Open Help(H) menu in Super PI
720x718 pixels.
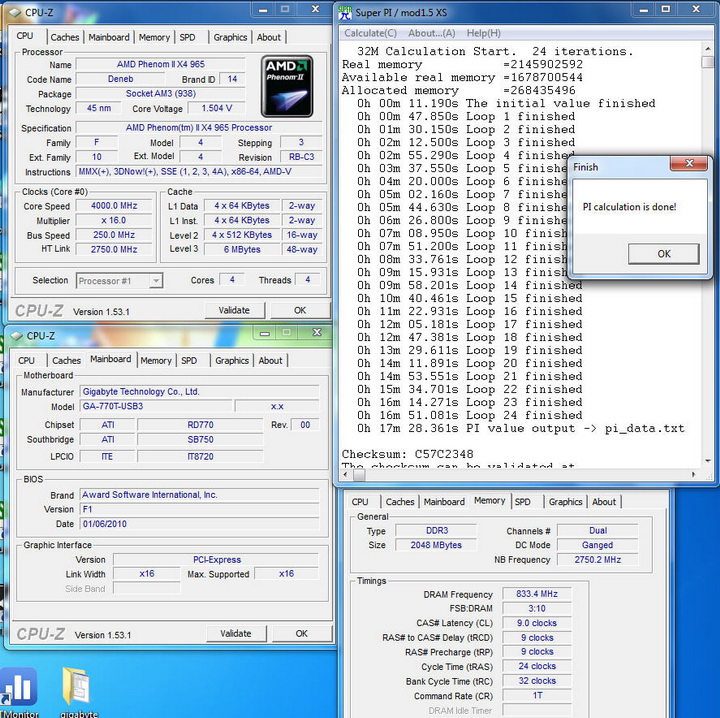click(484, 33)
